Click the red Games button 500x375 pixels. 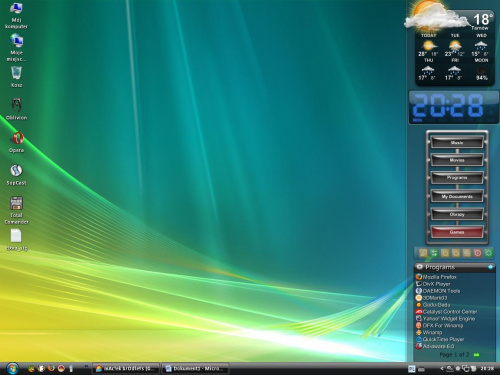(457, 232)
